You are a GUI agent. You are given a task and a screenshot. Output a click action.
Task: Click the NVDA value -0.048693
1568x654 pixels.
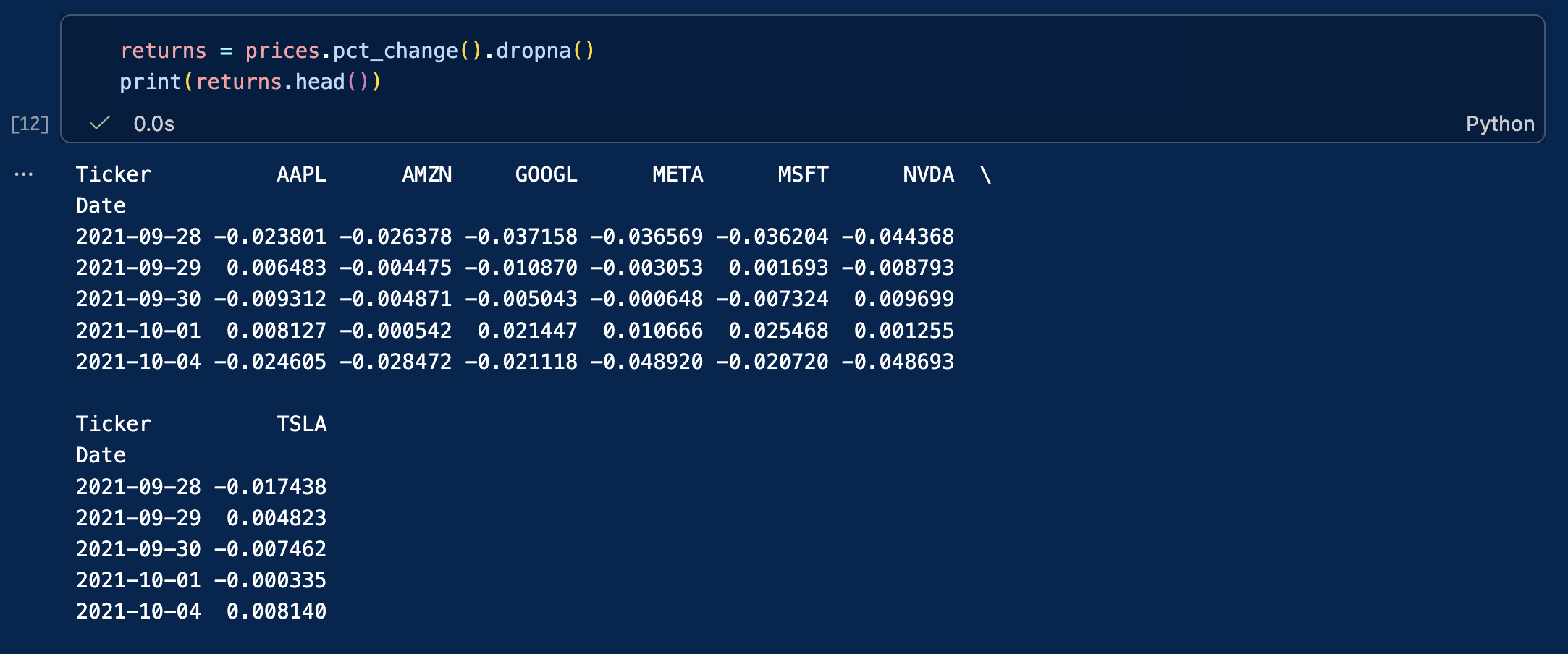pyautogui.click(x=898, y=362)
